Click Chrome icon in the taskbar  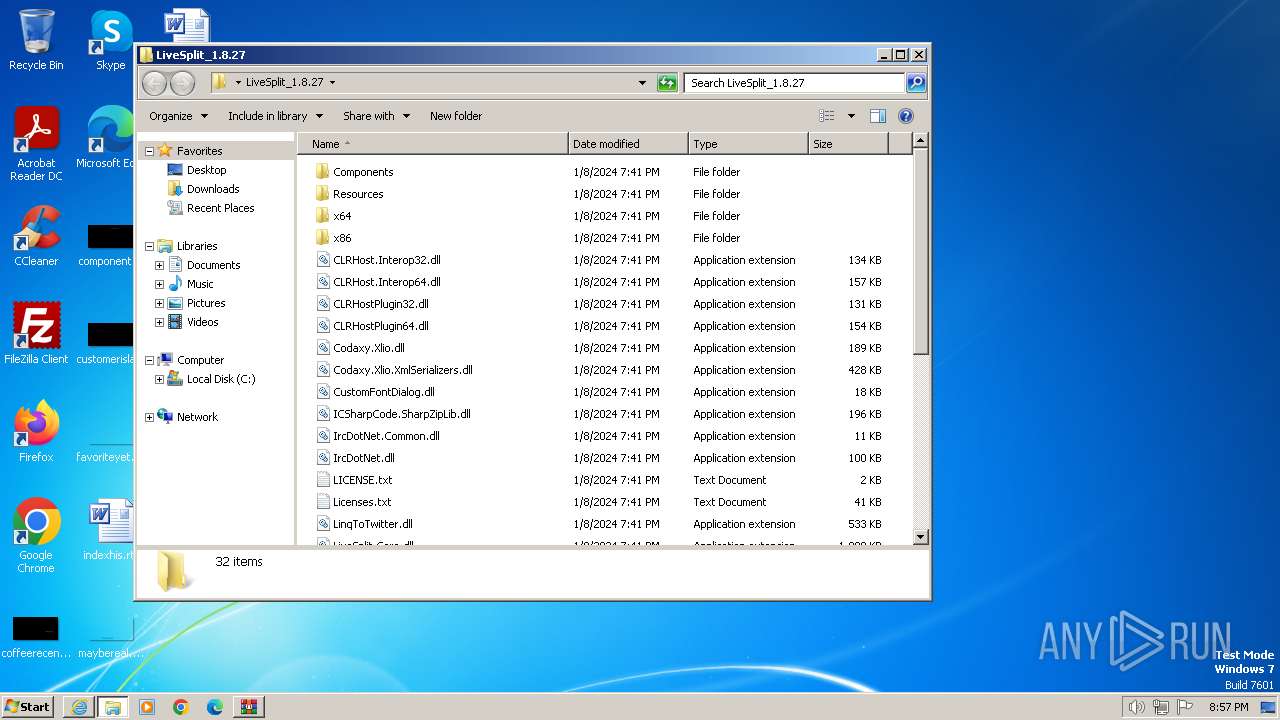[181, 706]
